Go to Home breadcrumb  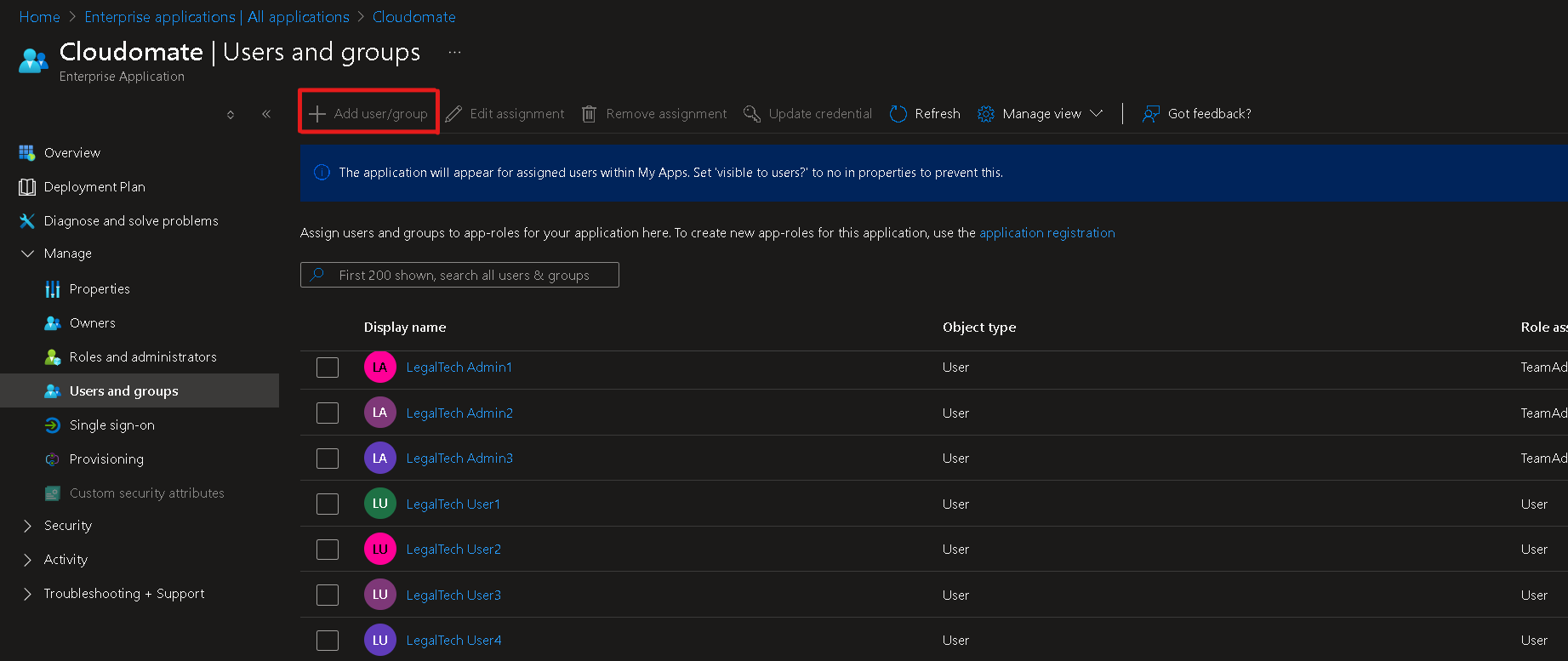tap(39, 17)
